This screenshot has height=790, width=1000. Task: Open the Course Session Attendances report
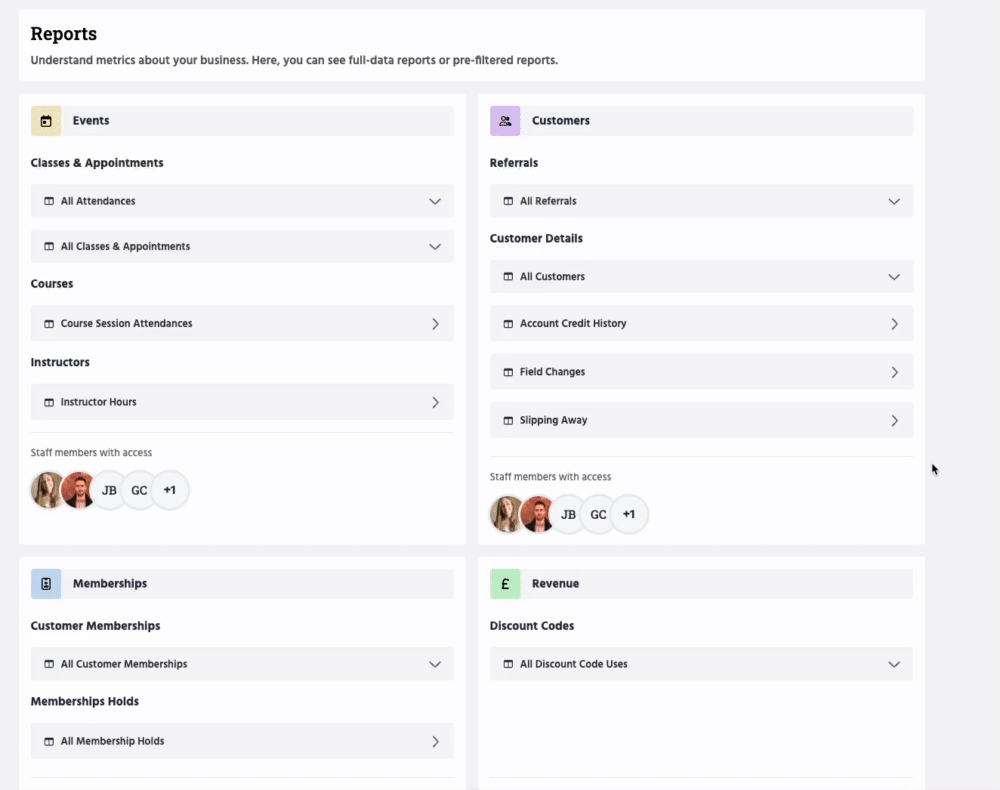(242, 324)
